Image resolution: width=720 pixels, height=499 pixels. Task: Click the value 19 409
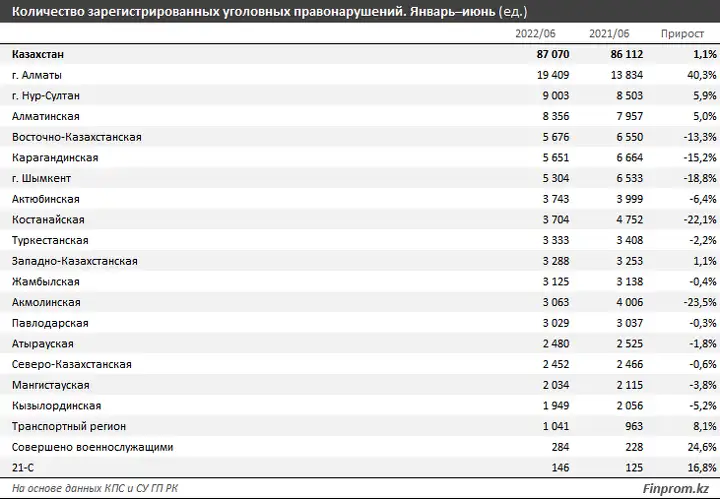point(553,75)
